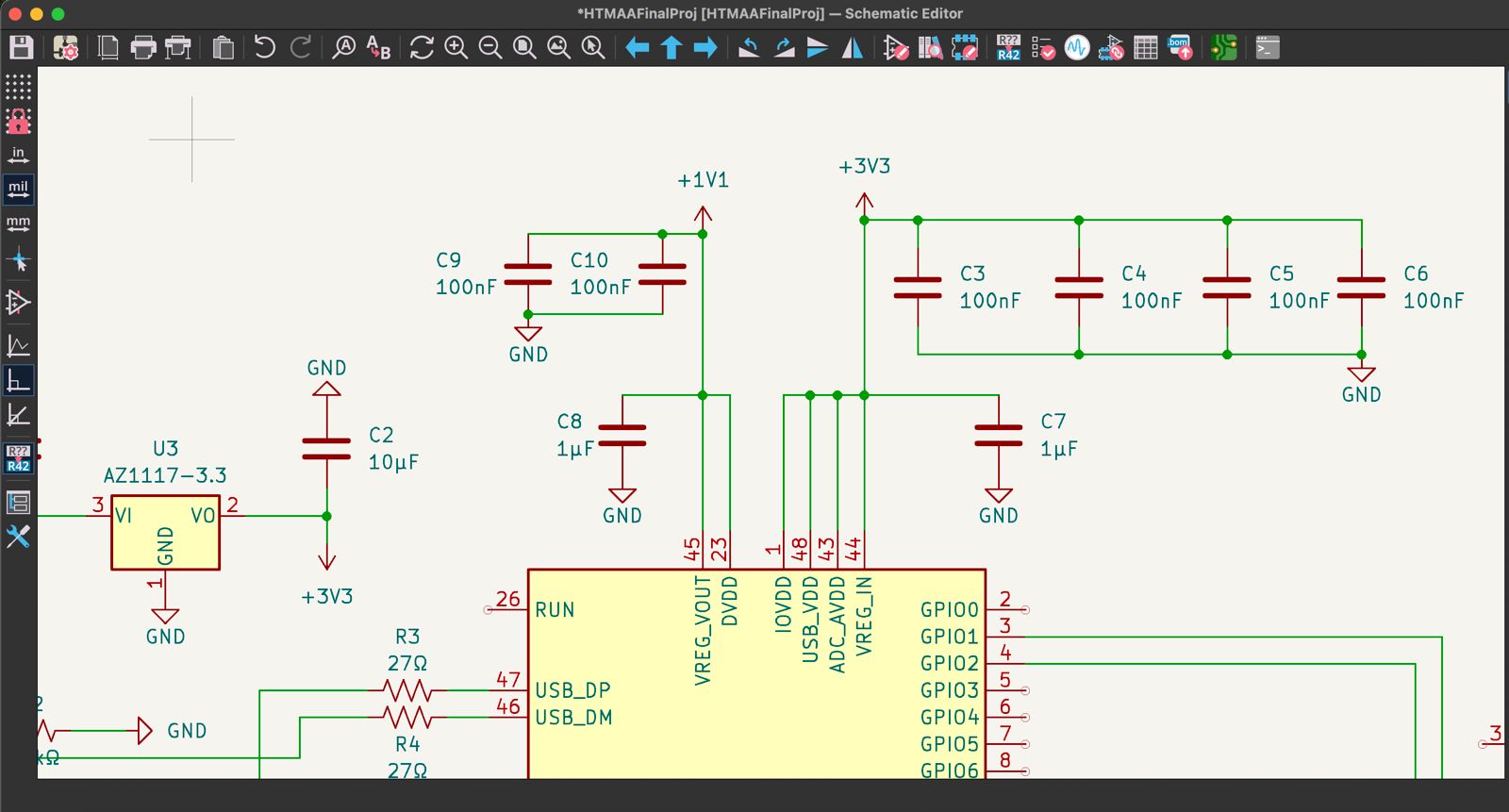1509x812 pixels.
Task: Toggle grid display on the canvas
Action: click(18, 87)
